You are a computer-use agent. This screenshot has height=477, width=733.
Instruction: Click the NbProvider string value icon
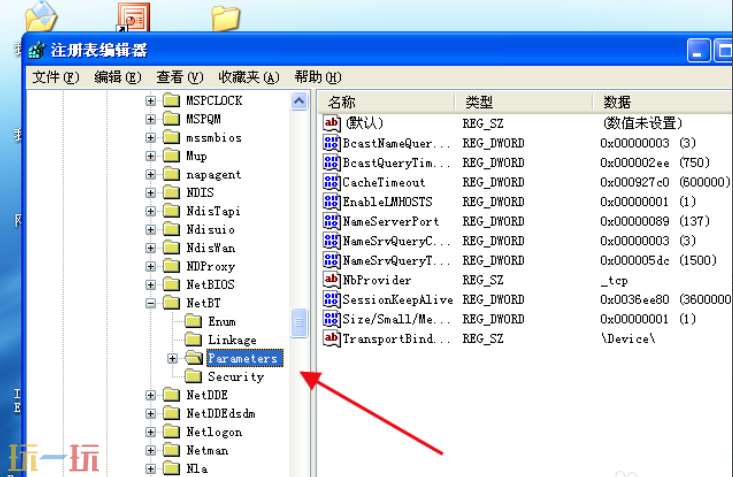331,280
